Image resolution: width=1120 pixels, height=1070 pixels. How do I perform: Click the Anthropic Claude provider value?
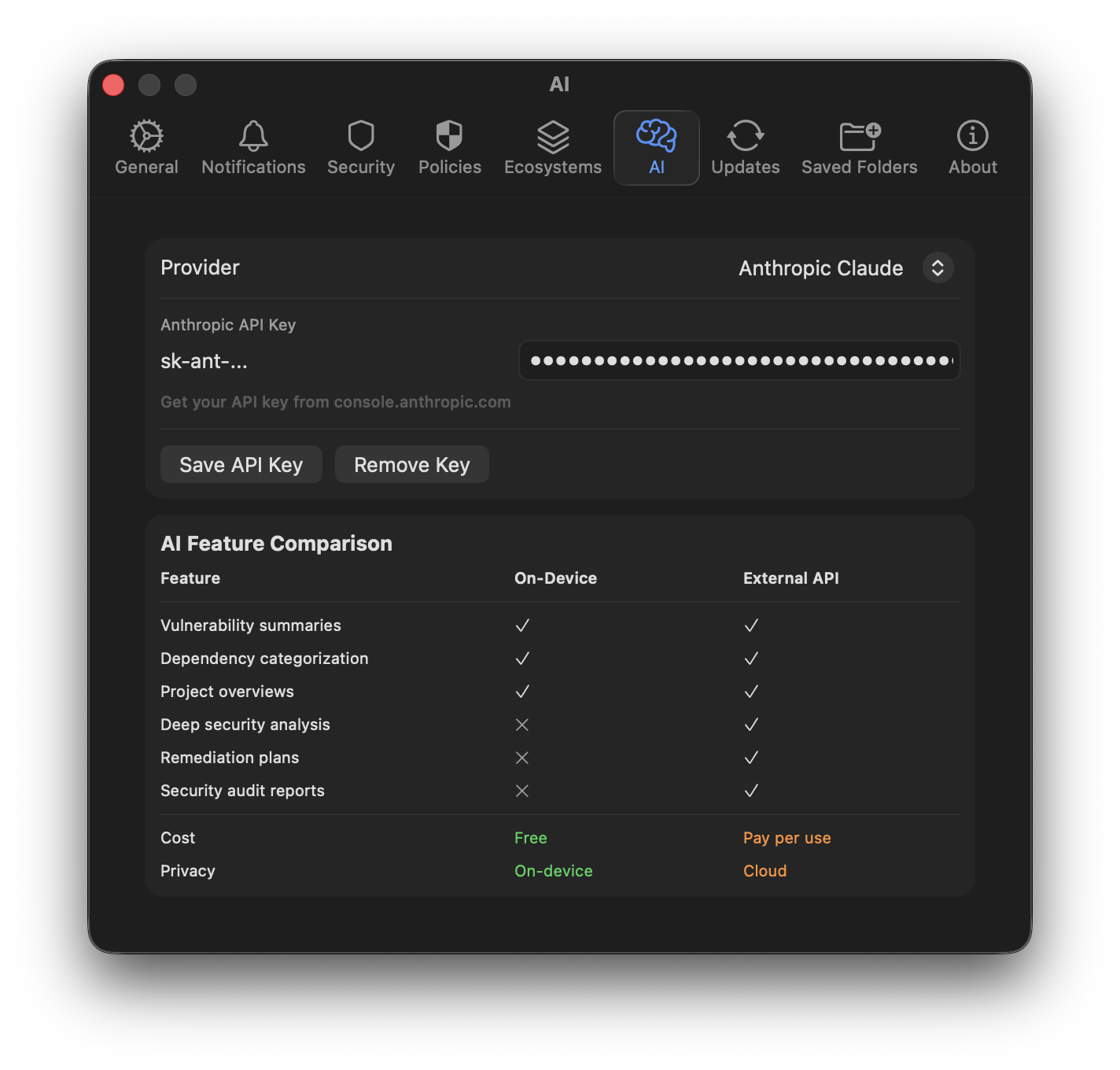(820, 268)
